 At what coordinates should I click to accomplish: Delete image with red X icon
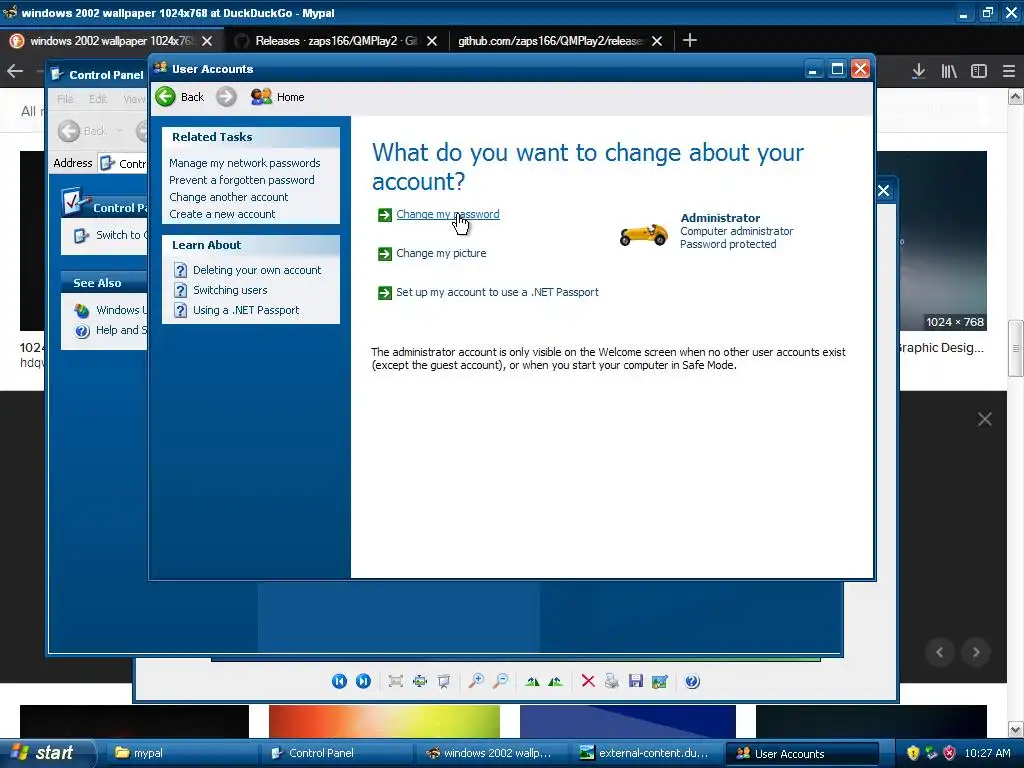[588, 682]
